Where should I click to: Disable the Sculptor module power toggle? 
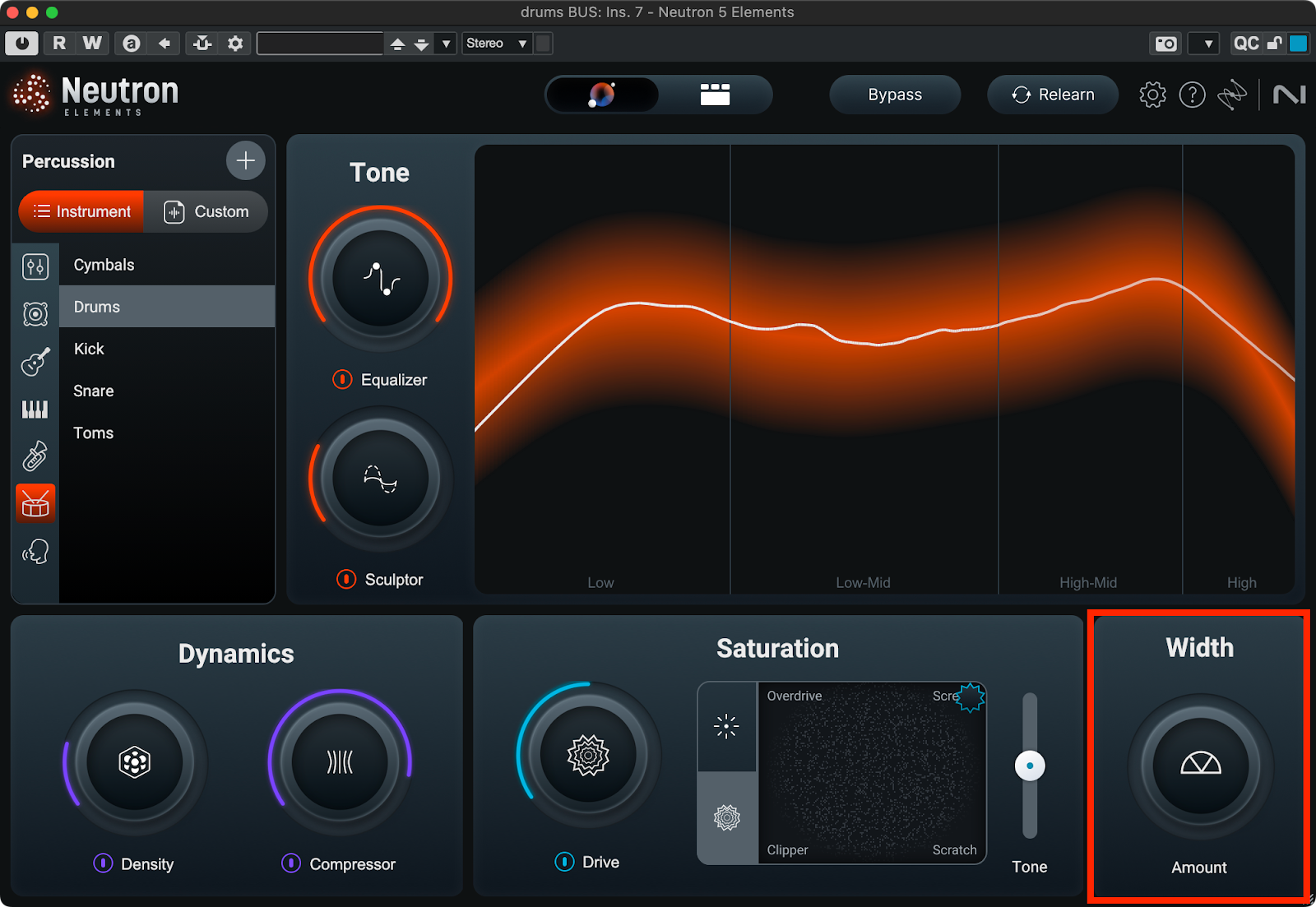[346, 579]
